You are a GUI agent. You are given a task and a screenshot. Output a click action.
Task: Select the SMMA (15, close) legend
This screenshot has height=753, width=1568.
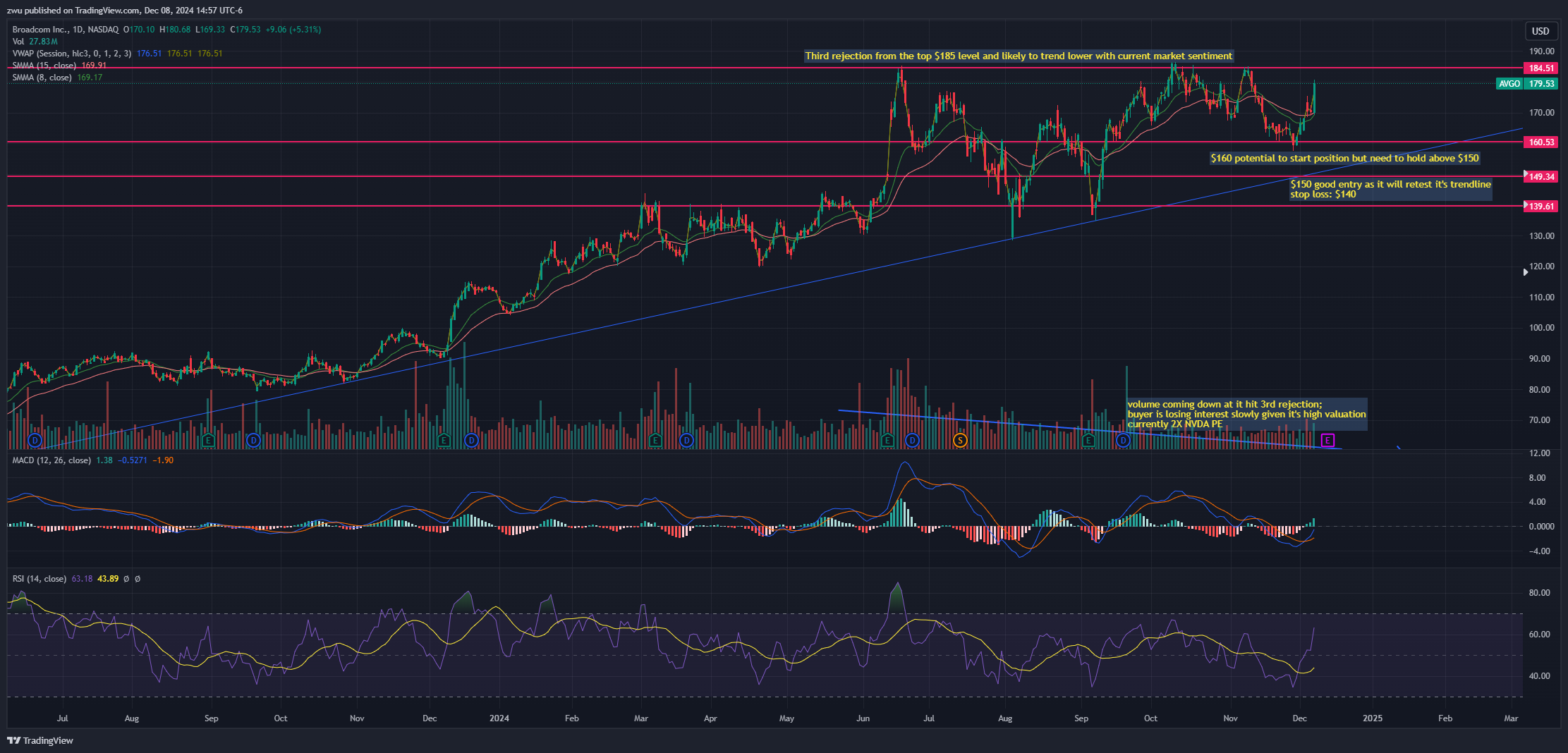pos(44,66)
